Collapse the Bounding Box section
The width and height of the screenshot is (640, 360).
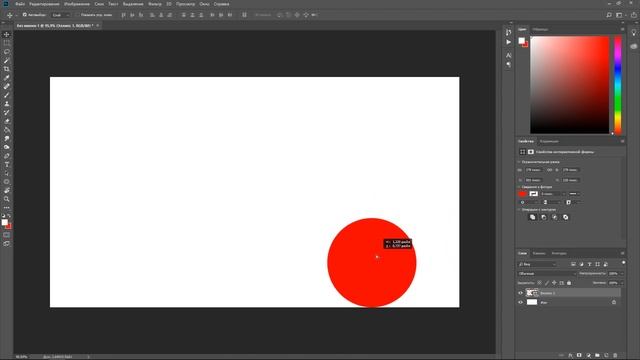(520, 162)
